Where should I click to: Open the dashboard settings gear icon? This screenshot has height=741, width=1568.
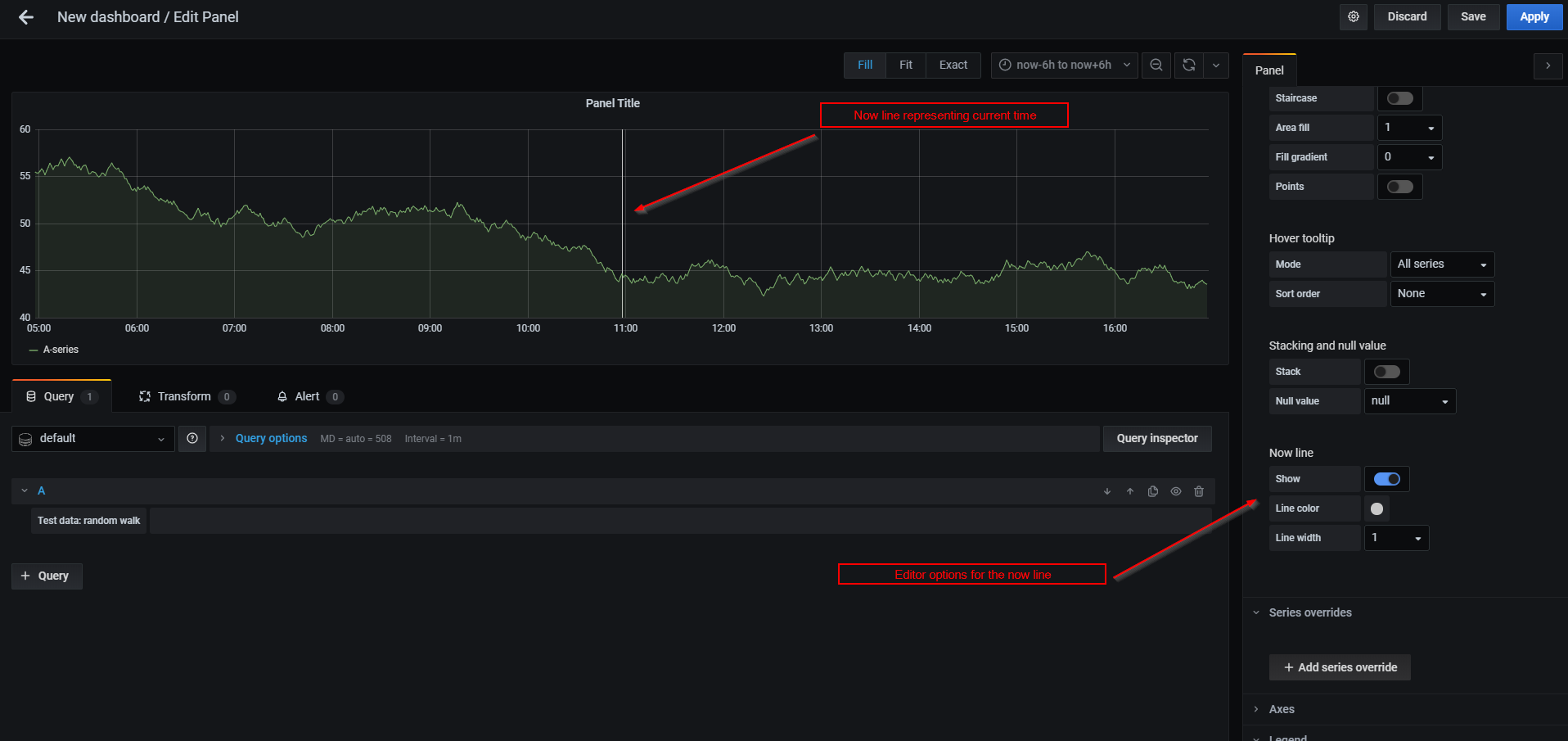click(x=1353, y=16)
